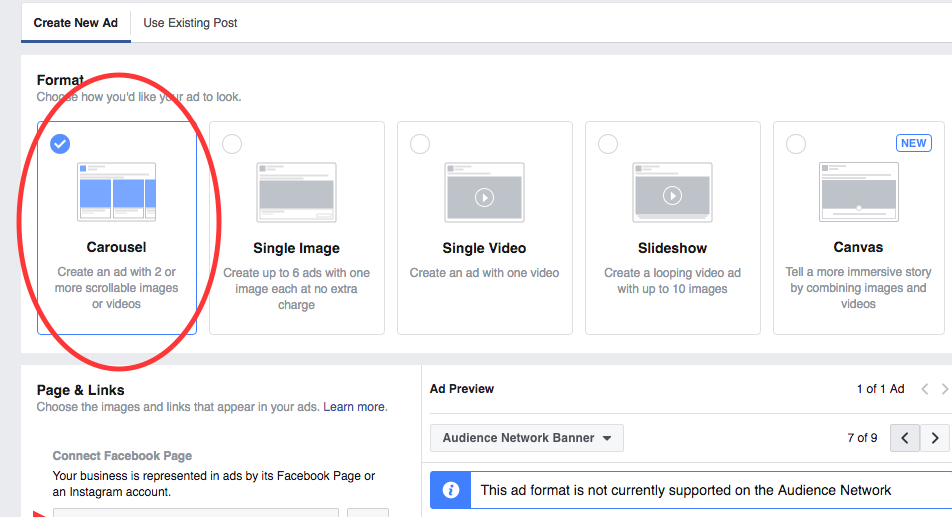Image resolution: width=952 pixels, height=517 pixels.
Task: Click the Carousel format preview icon
Action: click(x=117, y=191)
